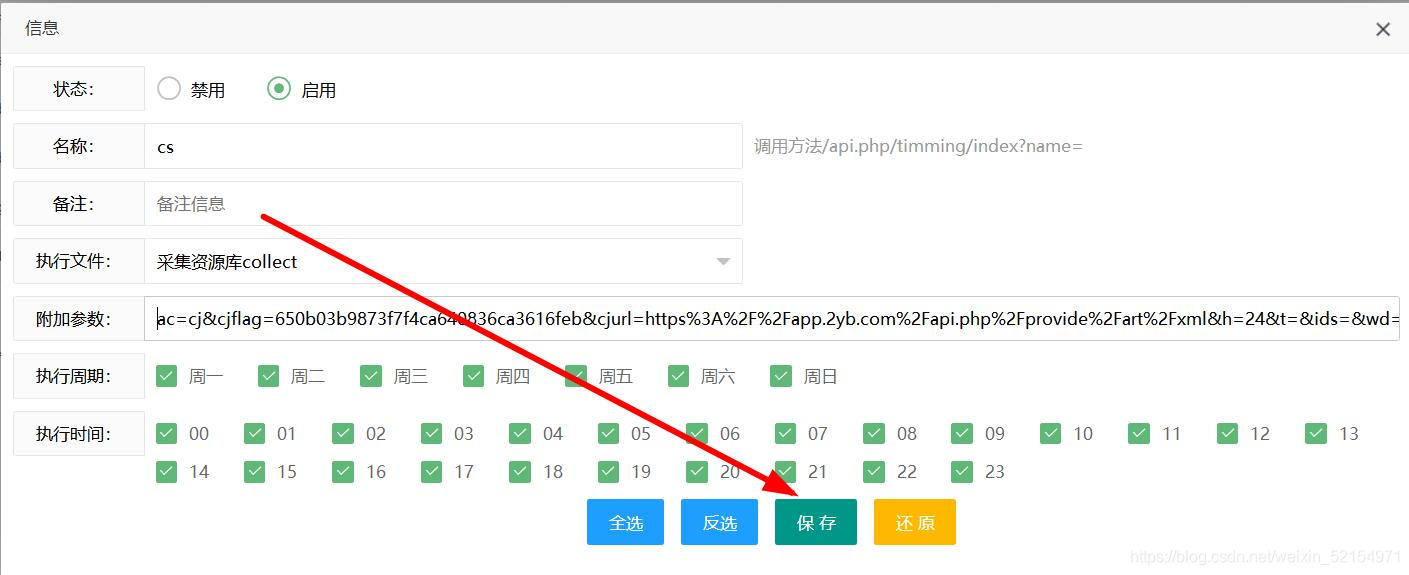This screenshot has width=1409, height=575.
Task: Expand the 采集资源库collect selection box
Action: click(430, 262)
